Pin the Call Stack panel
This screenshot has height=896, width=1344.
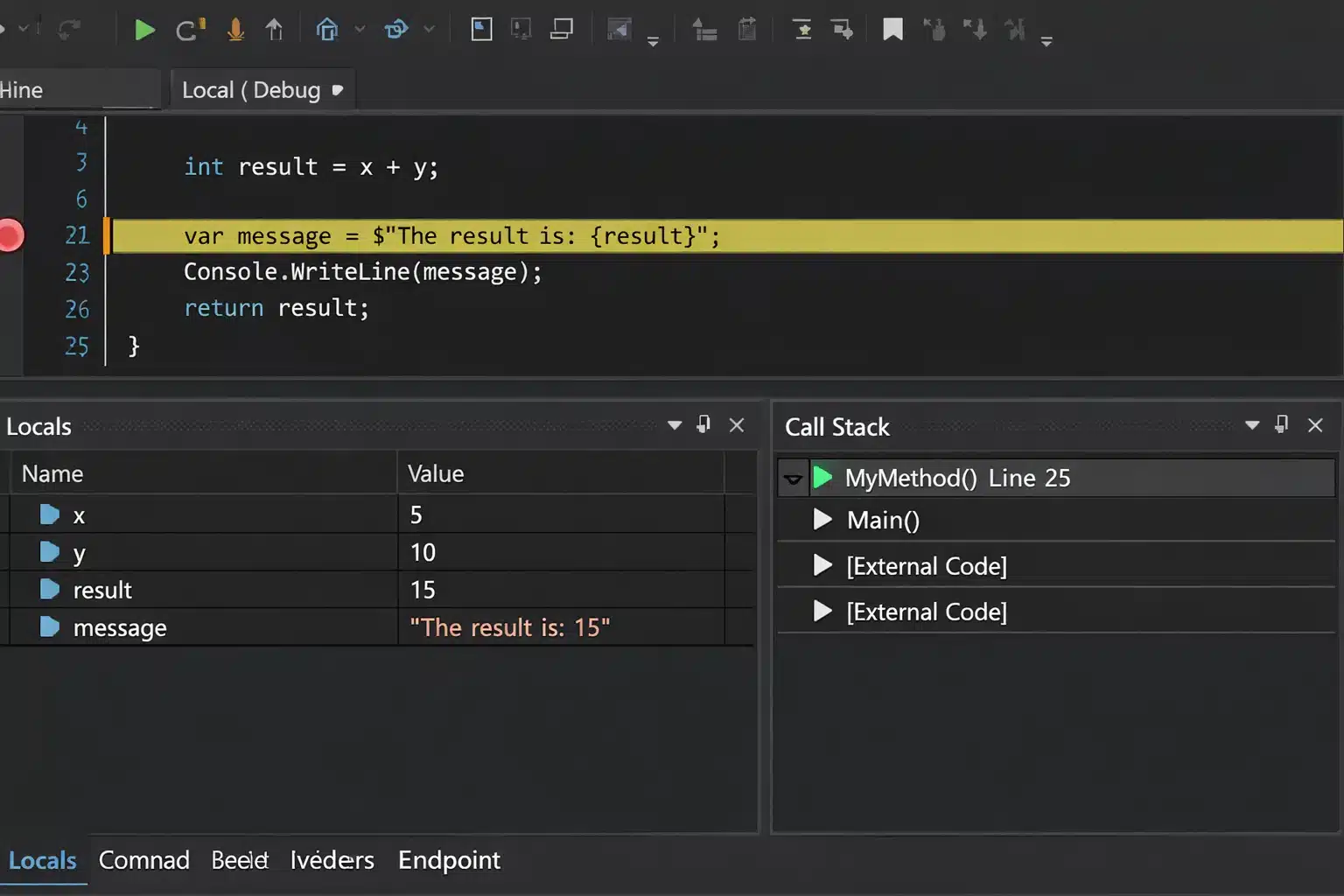1282,424
